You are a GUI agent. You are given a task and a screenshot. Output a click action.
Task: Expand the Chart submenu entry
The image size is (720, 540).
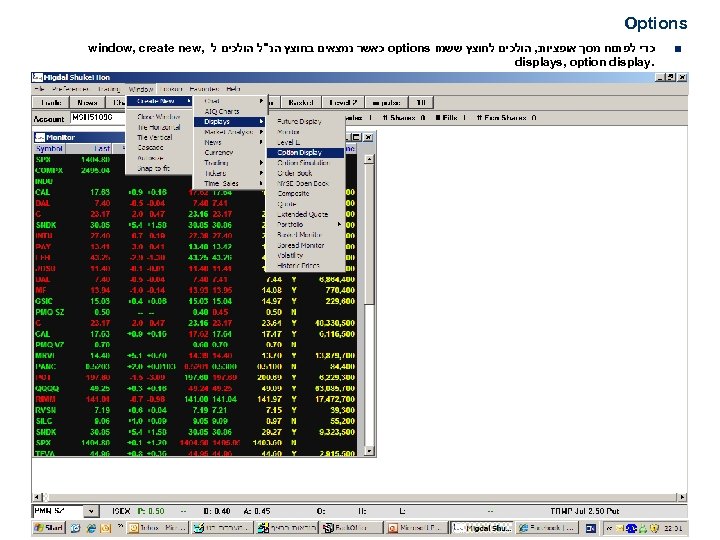[x=230, y=101]
